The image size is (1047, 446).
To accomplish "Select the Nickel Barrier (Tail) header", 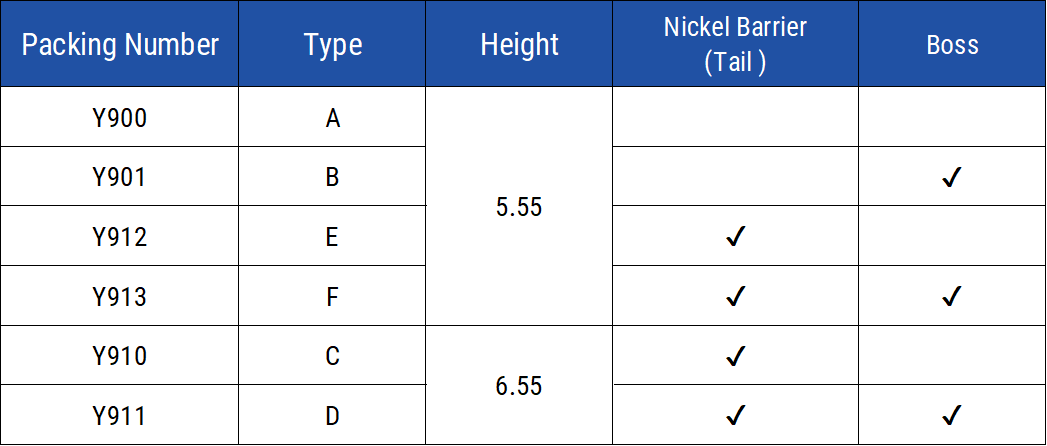I will coord(735,45).
